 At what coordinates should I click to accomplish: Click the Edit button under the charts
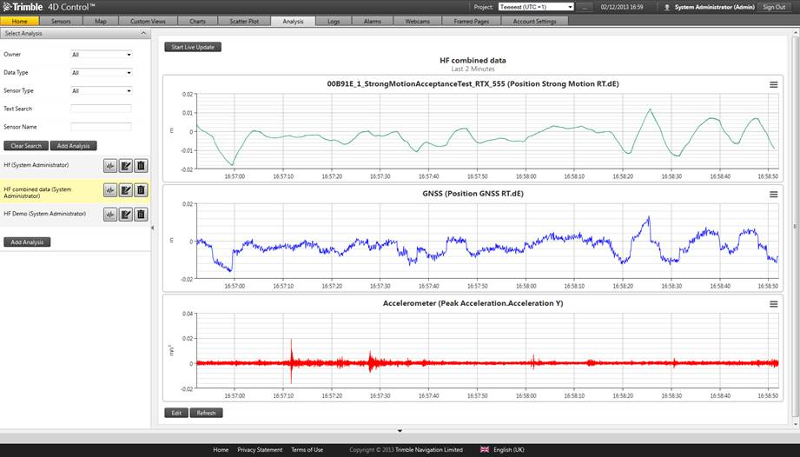click(177, 413)
